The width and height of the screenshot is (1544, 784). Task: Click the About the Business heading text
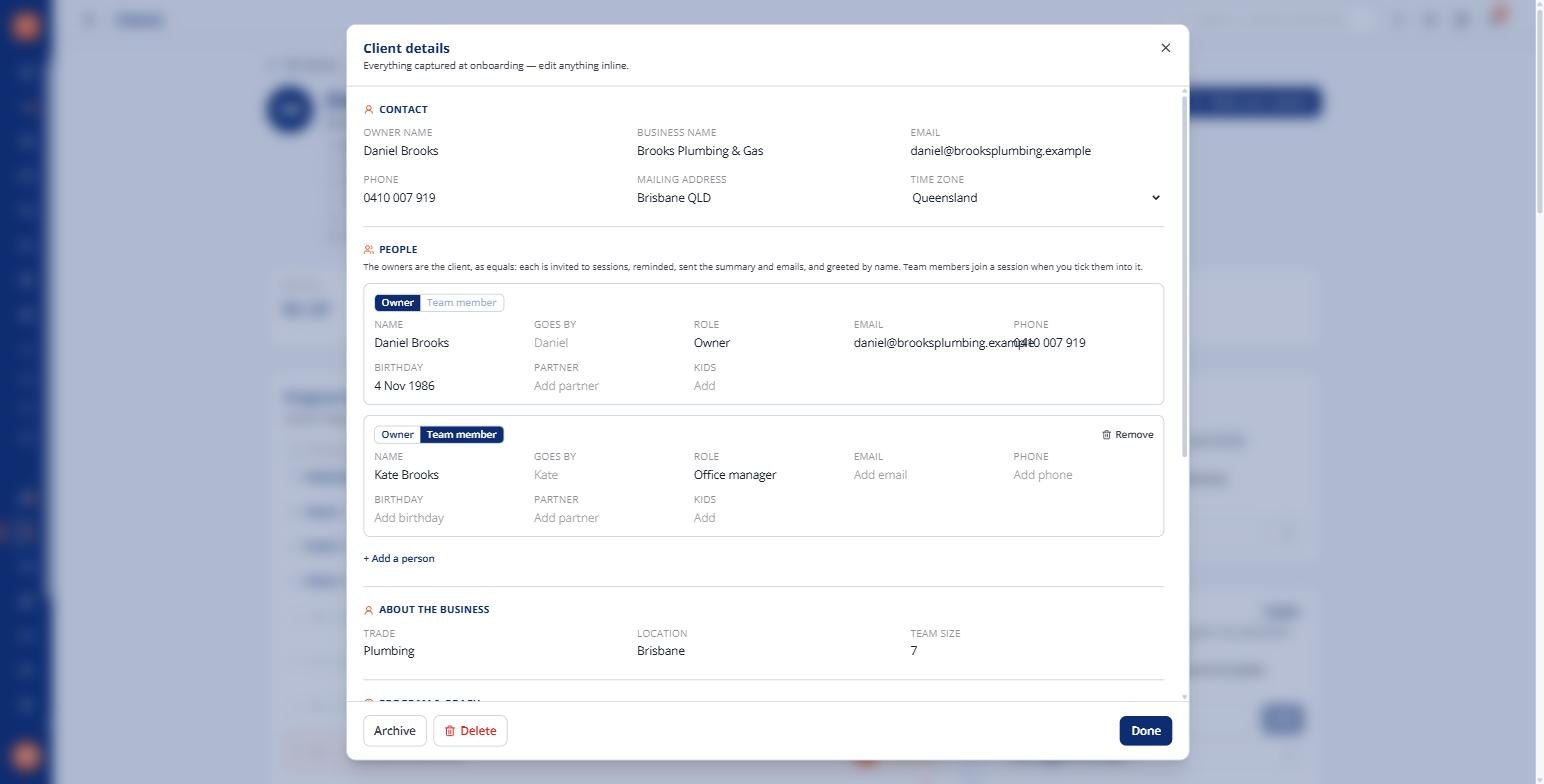coord(434,610)
